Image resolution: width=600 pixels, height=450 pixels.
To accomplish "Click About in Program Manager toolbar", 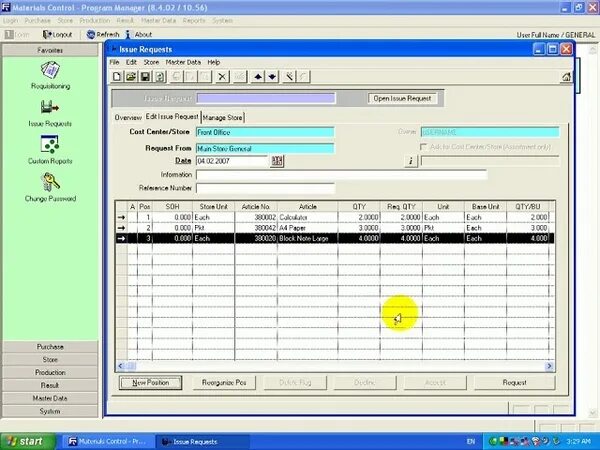I will tap(139, 34).
